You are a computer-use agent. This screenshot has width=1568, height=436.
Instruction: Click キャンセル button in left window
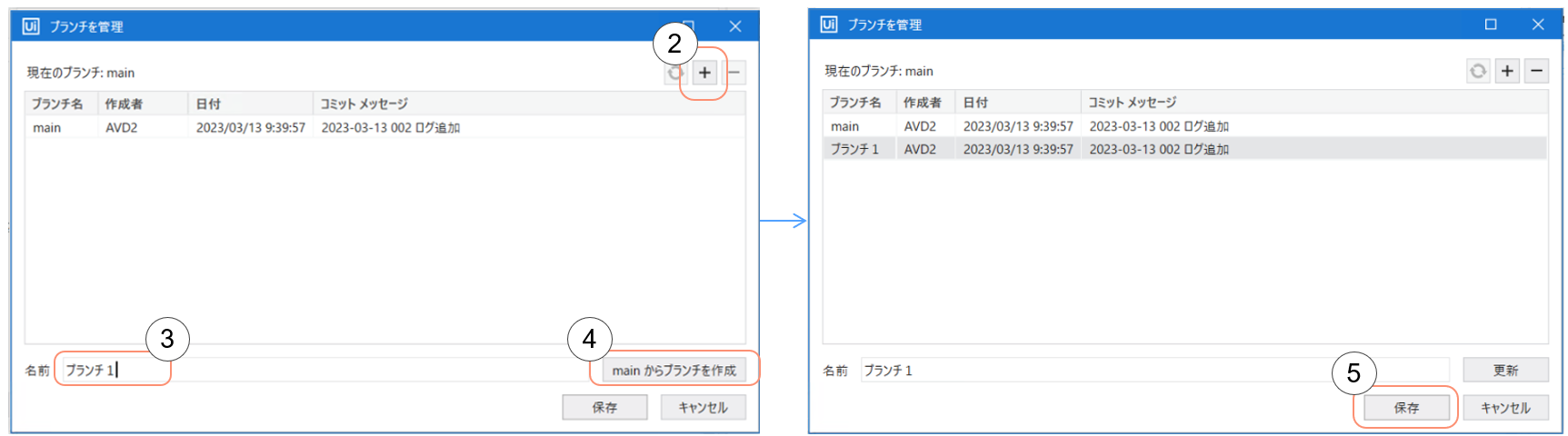click(x=704, y=407)
